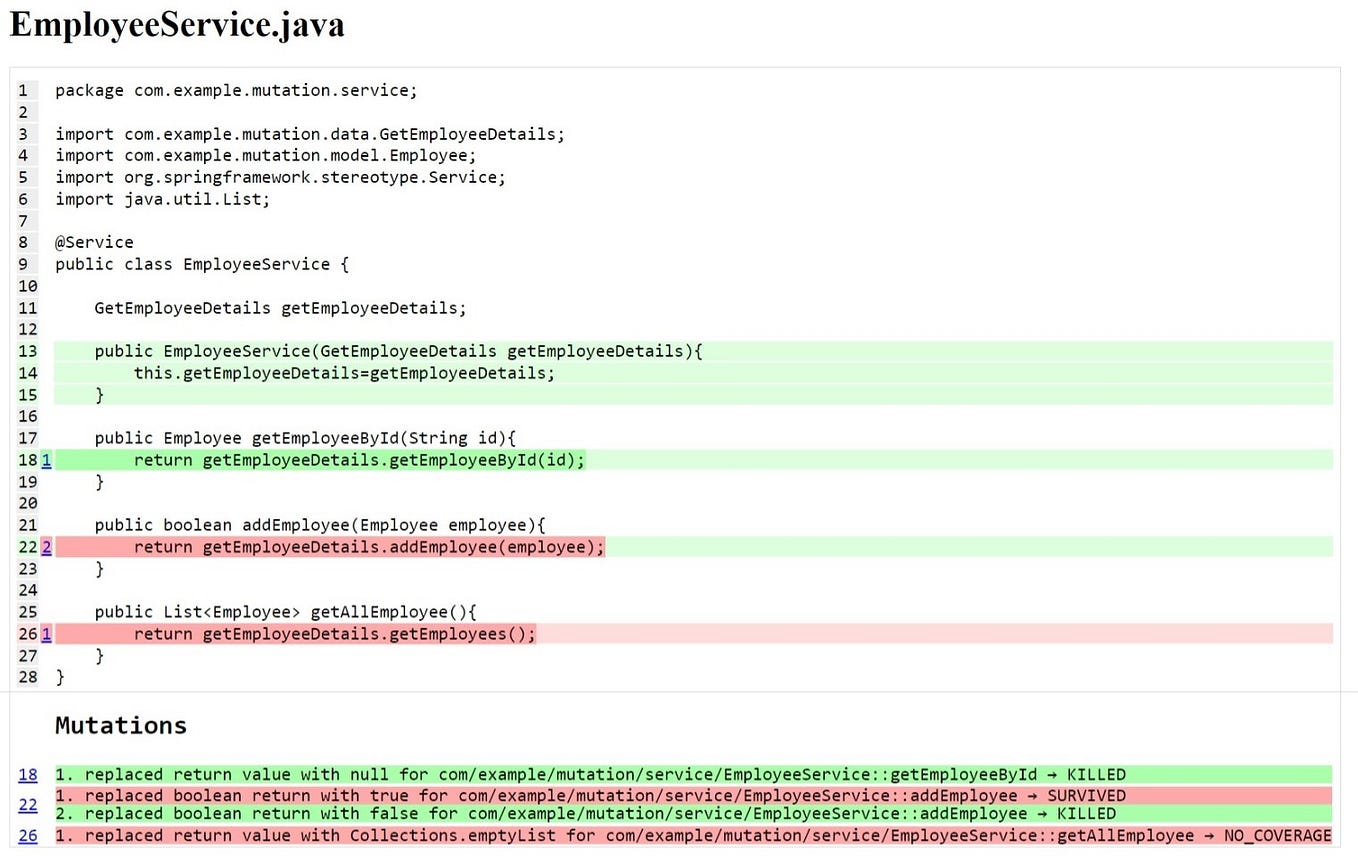Click line number 18 link in Mutations section
1358x862 pixels.
pos(27,775)
